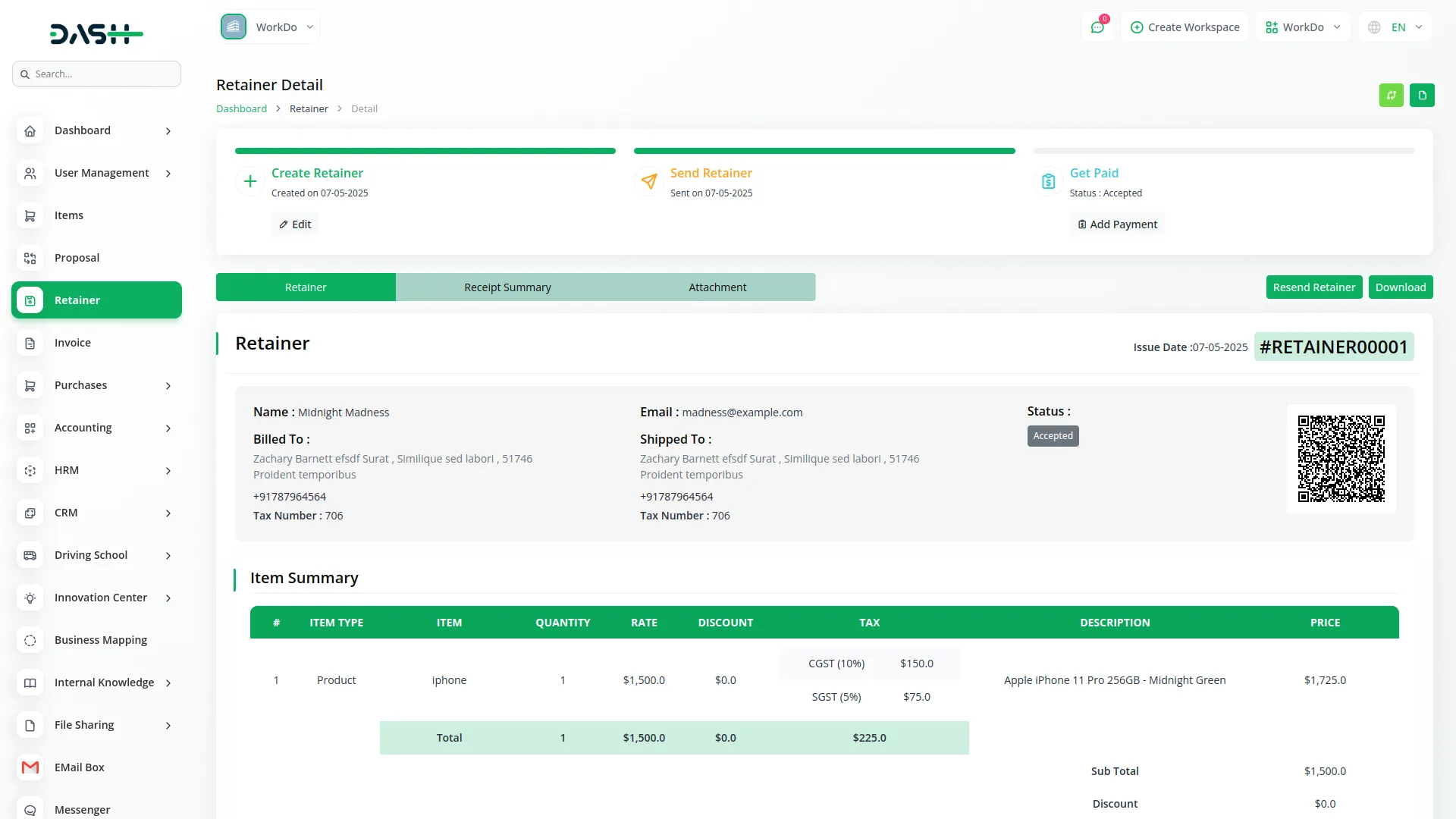Click the retainer QR code image

tap(1341, 458)
